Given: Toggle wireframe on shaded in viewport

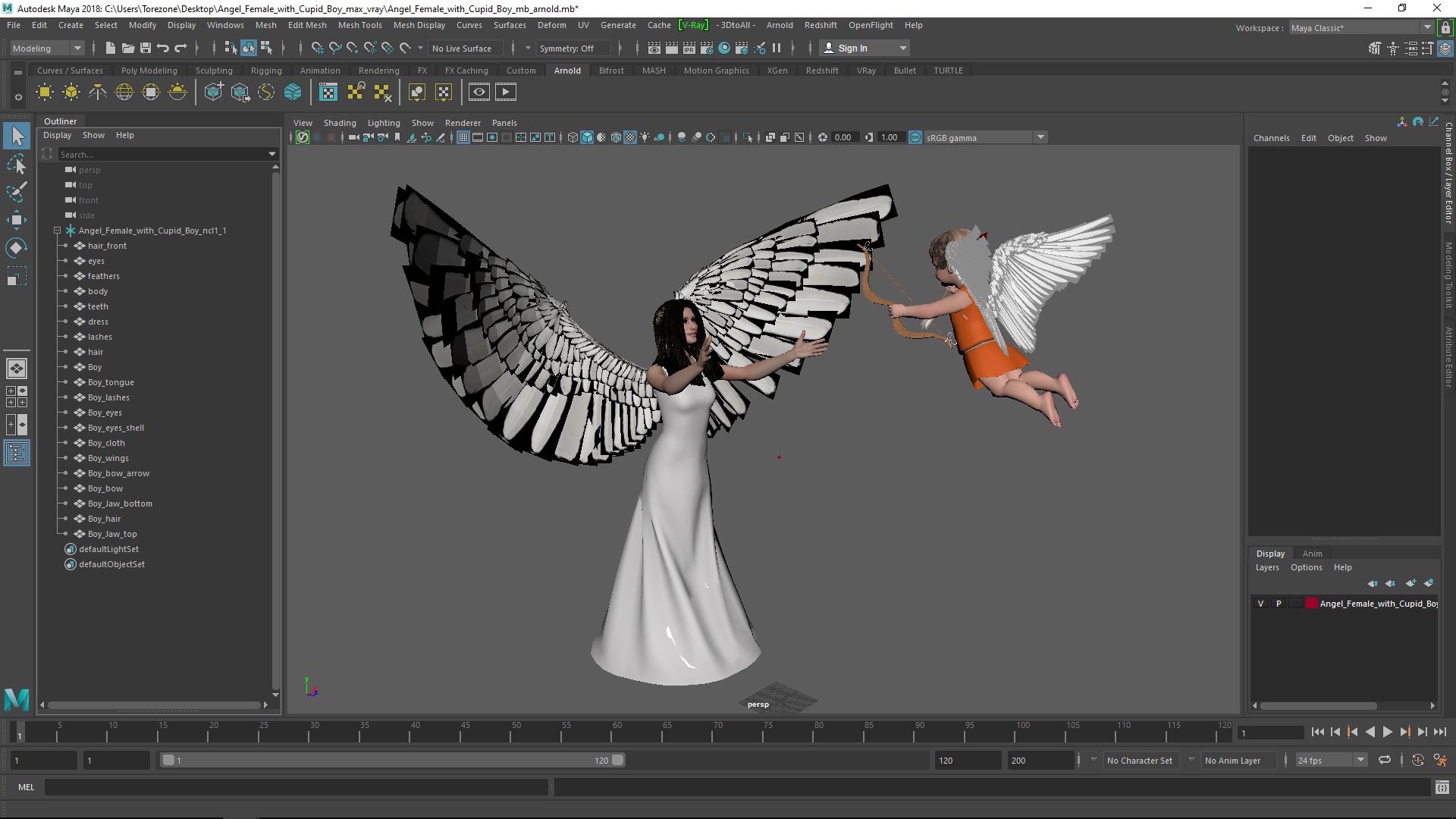Looking at the screenshot, I should [616, 137].
